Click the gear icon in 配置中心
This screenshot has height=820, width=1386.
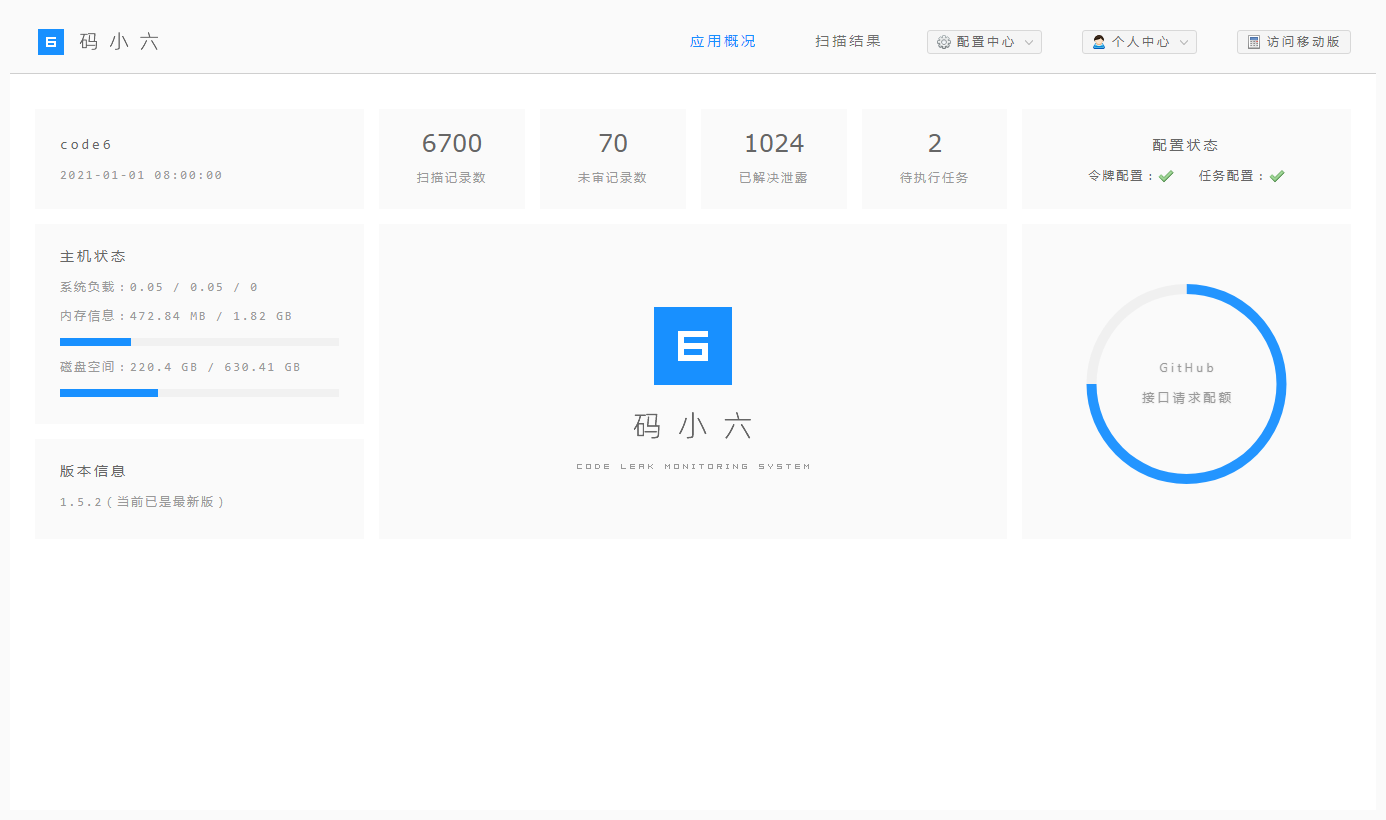click(x=944, y=42)
